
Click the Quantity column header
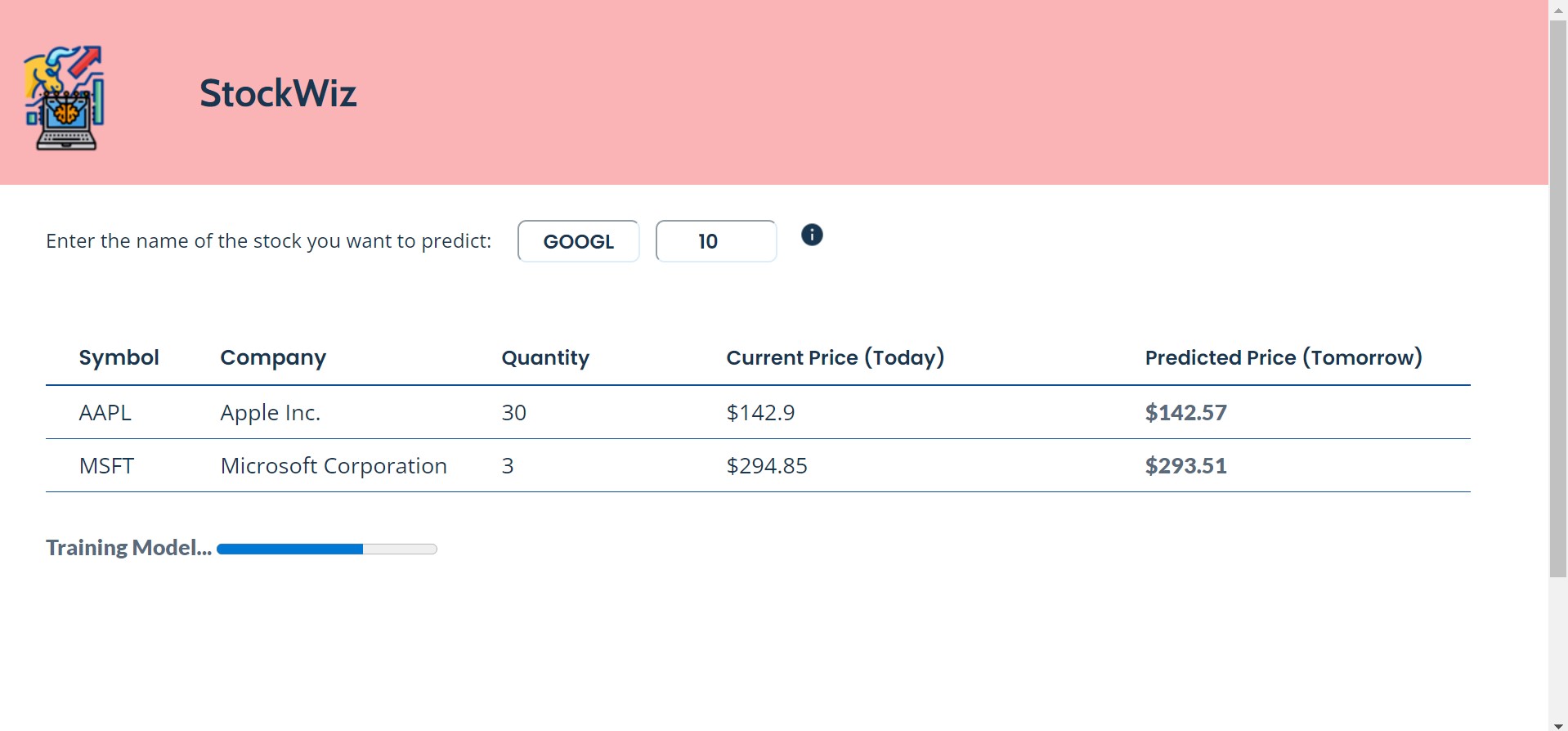pyautogui.click(x=545, y=357)
